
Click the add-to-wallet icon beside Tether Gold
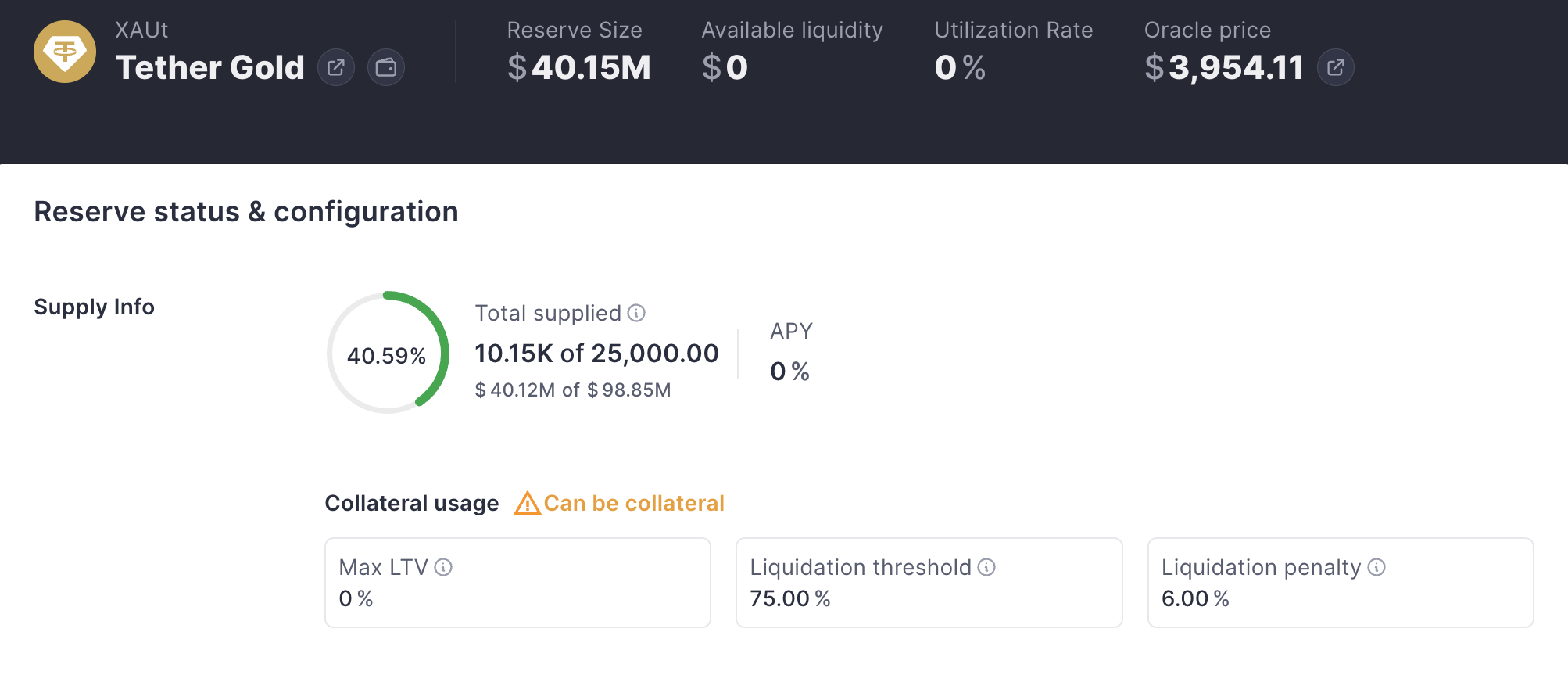click(x=386, y=67)
